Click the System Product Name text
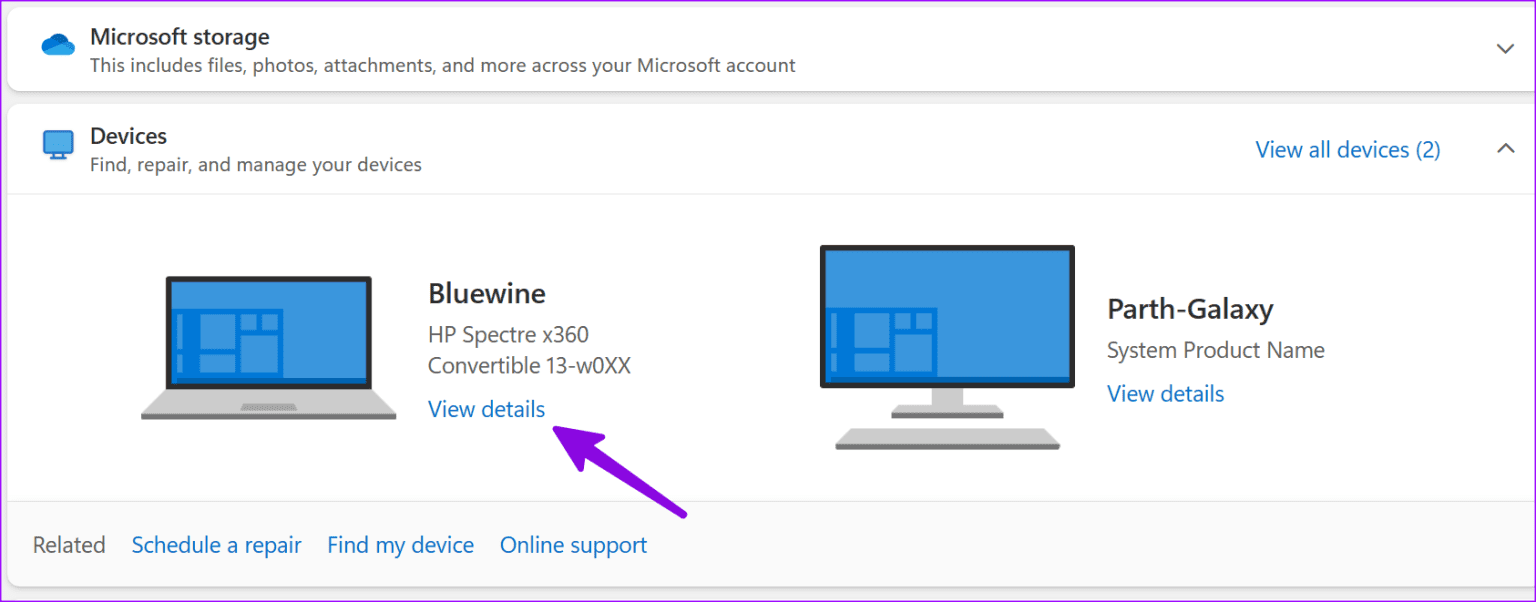This screenshot has width=1536, height=602. (1216, 351)
